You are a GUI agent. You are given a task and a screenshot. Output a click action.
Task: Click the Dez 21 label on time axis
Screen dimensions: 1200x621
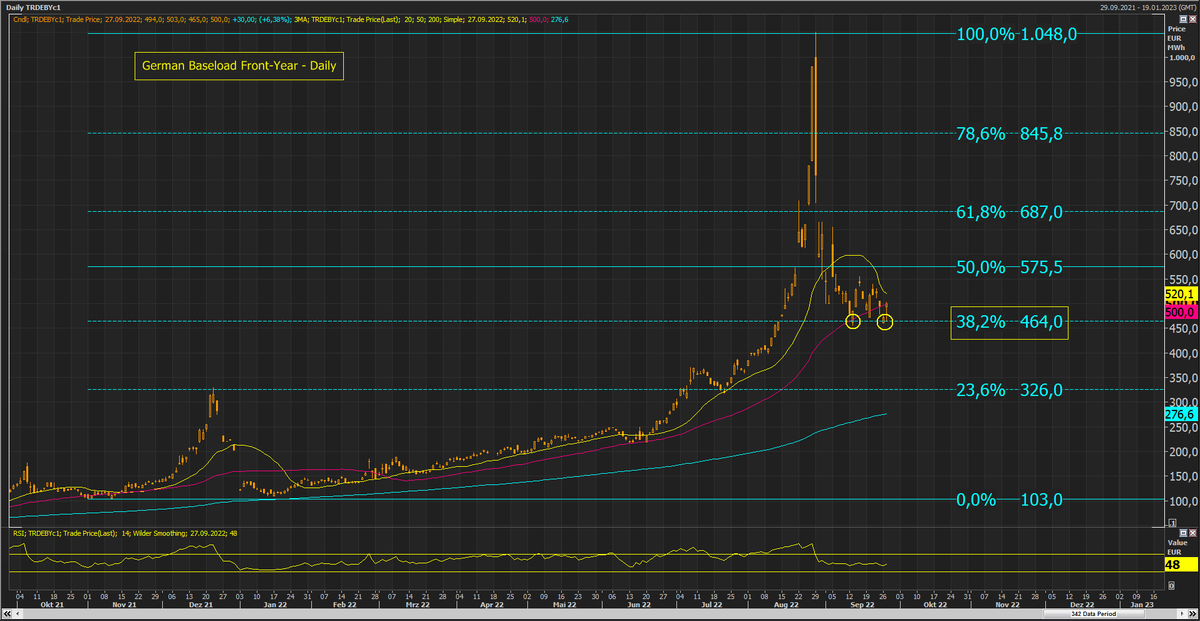point(200,605)
